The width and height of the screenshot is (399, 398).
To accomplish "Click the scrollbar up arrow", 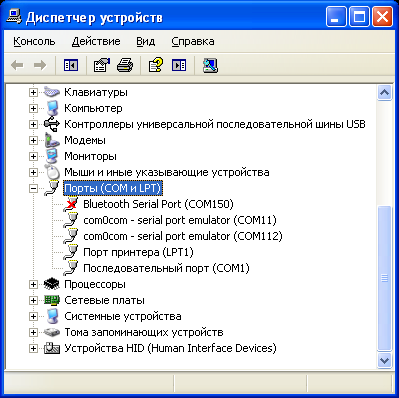I will pos(384,92).
